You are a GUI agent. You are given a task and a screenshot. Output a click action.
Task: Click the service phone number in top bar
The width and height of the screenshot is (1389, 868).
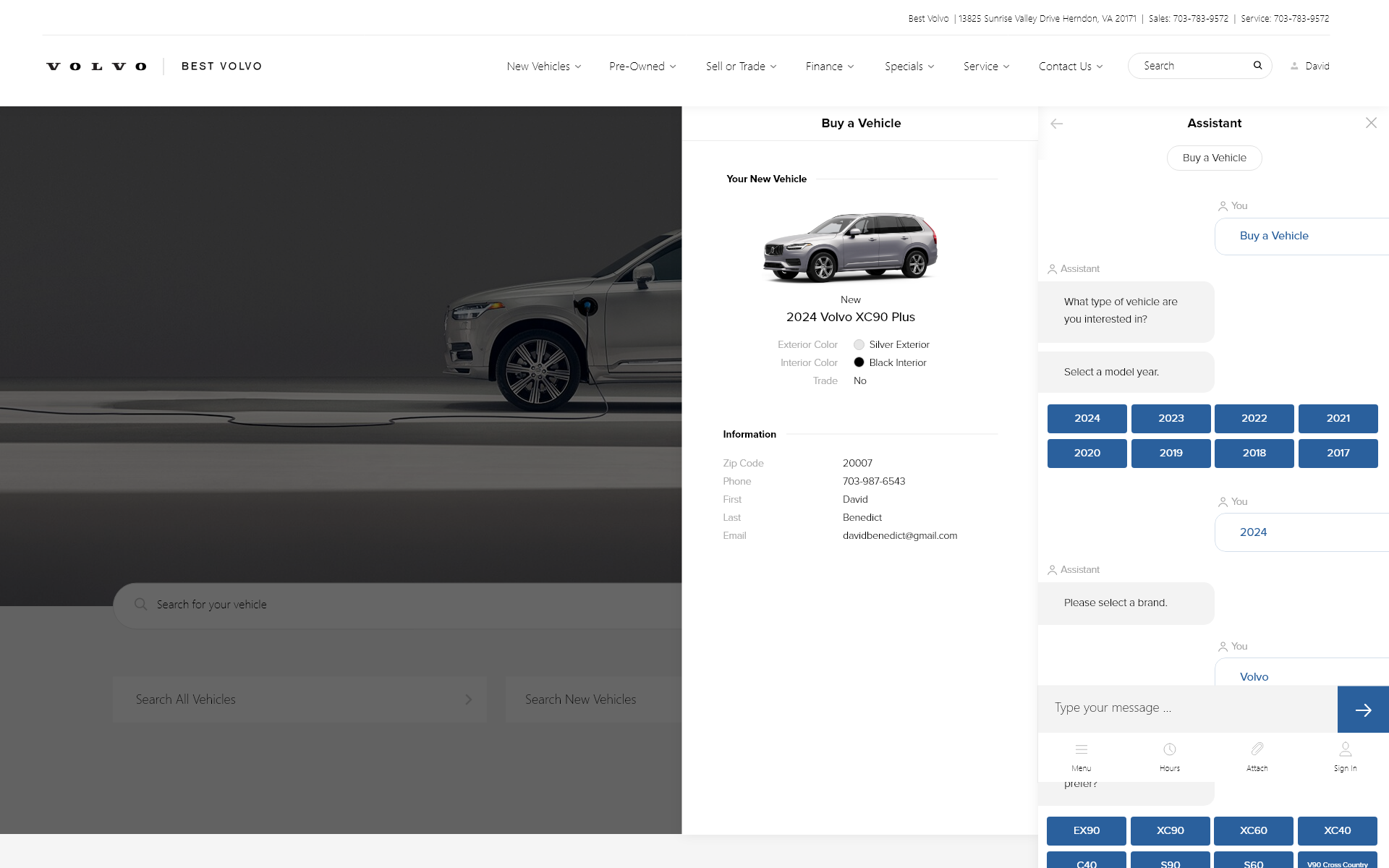pos(1301,19)
